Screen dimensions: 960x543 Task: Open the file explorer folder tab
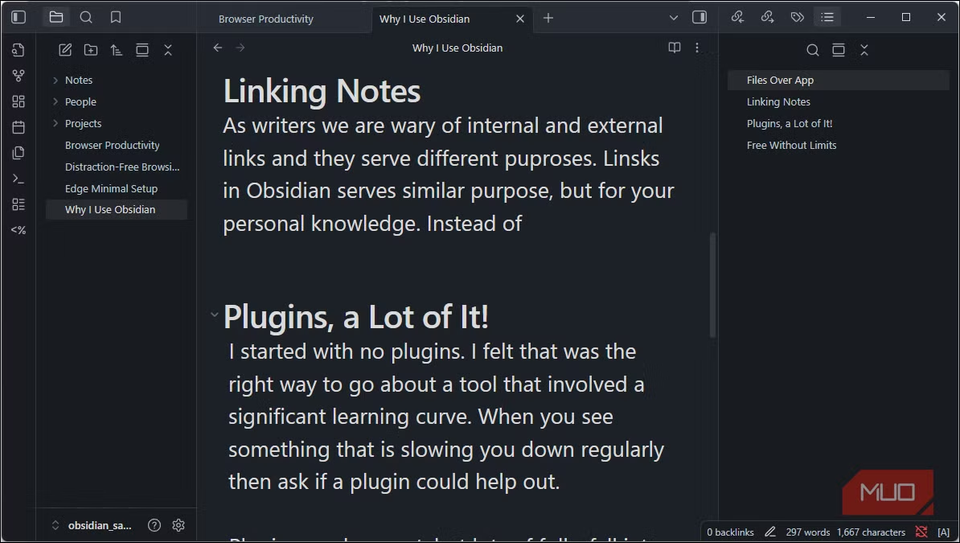point(56,17)
